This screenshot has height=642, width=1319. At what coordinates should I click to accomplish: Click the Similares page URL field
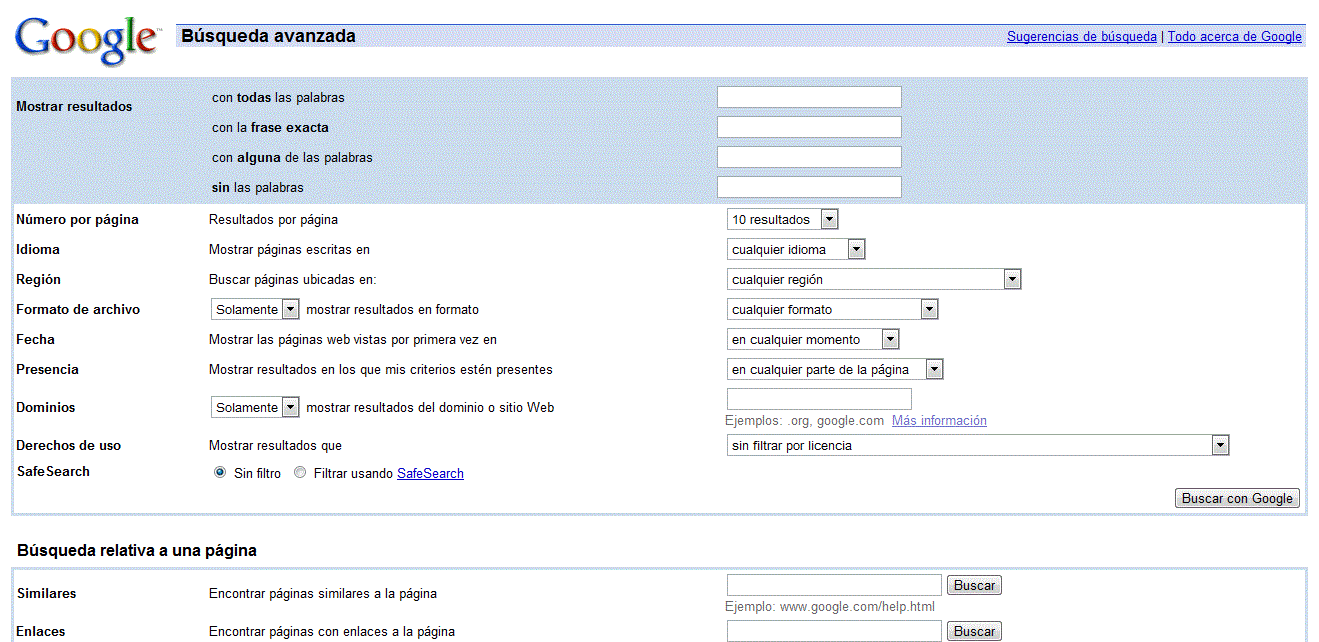[x=834, y=585]
